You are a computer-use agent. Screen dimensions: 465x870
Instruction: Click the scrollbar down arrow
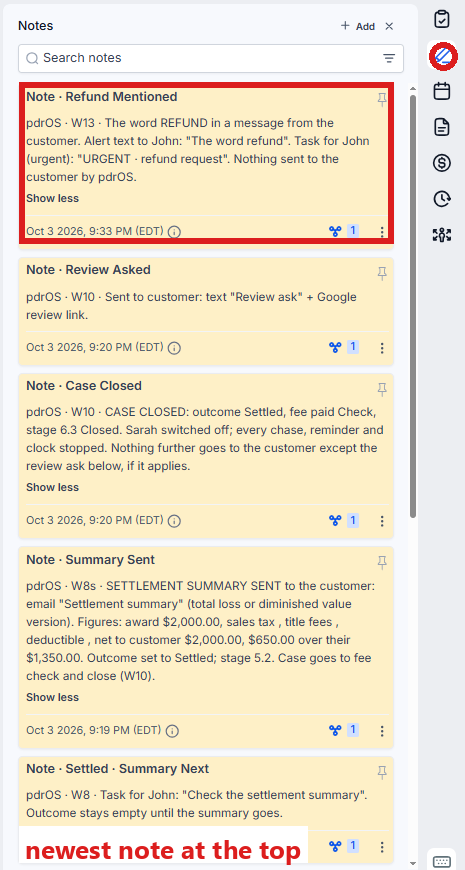[x=412, y=863]
